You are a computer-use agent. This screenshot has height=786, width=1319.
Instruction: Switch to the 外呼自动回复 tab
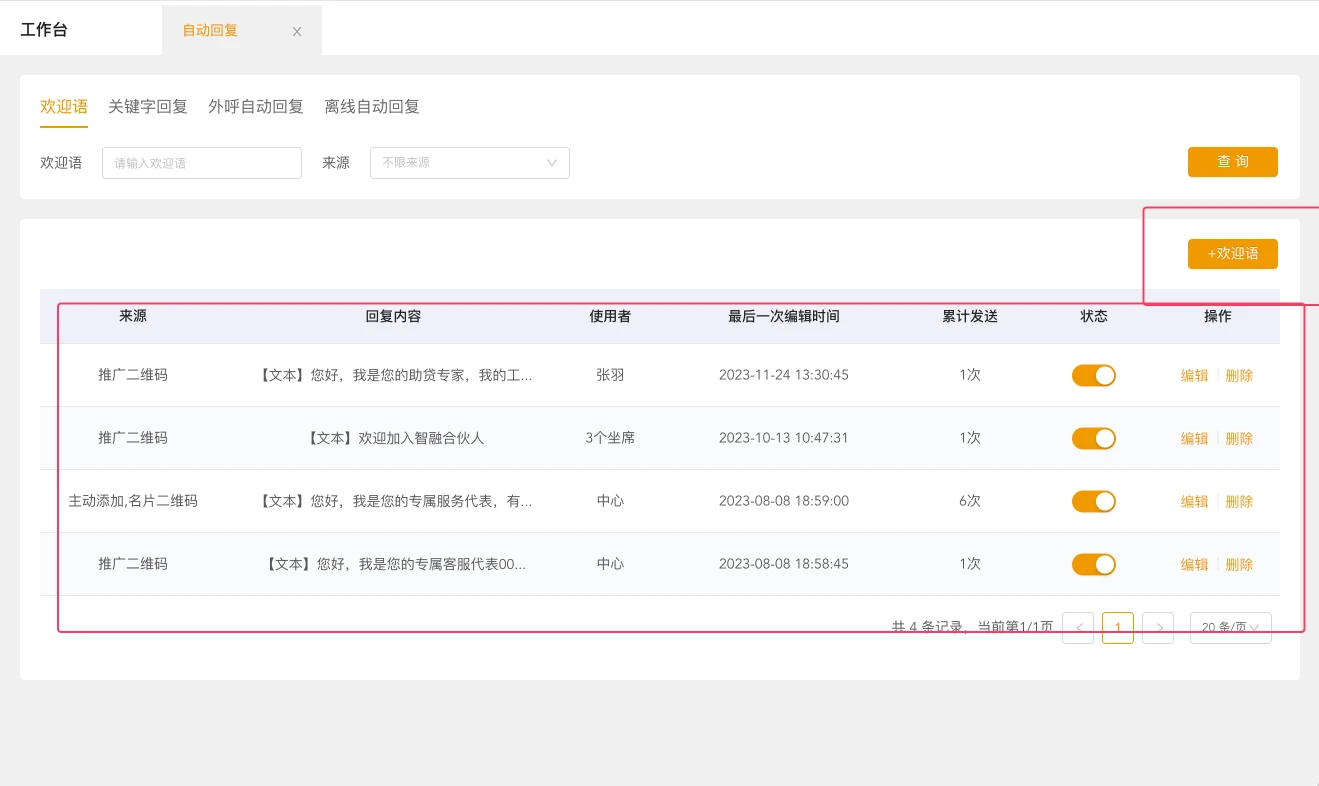tap(256, 106)
